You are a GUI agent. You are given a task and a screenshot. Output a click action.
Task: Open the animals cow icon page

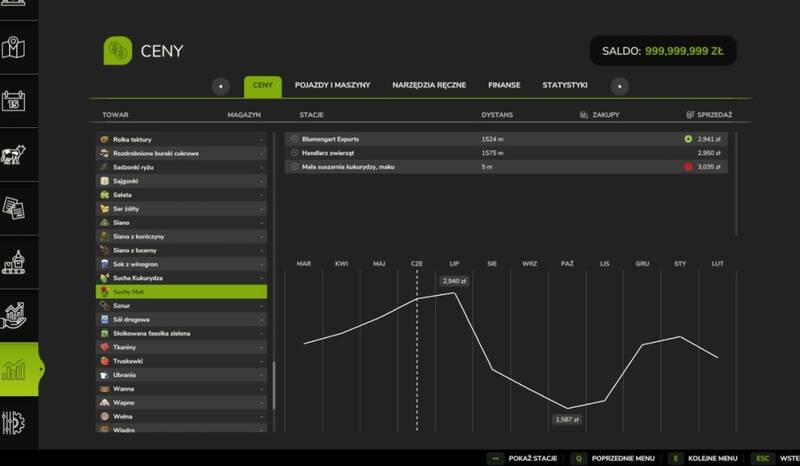pos(13,155)
